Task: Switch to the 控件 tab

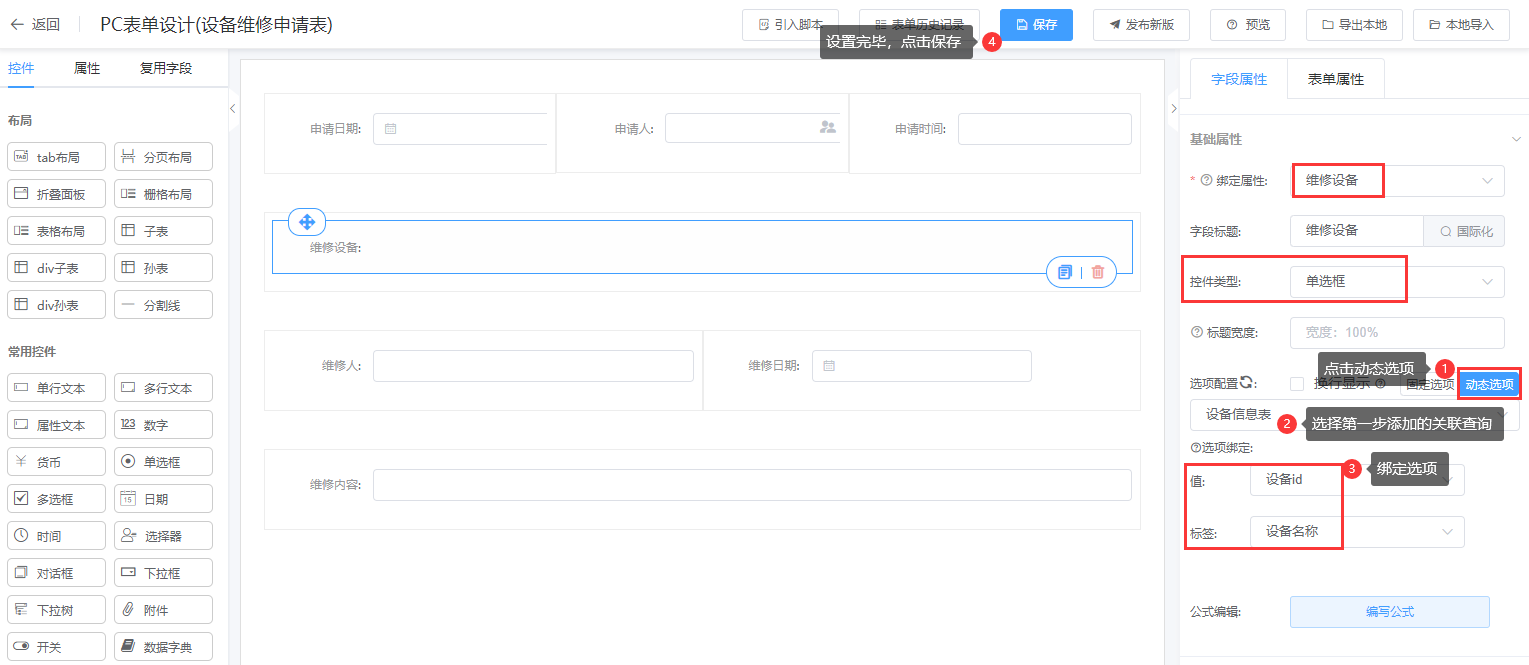Action: pos(21,69)
